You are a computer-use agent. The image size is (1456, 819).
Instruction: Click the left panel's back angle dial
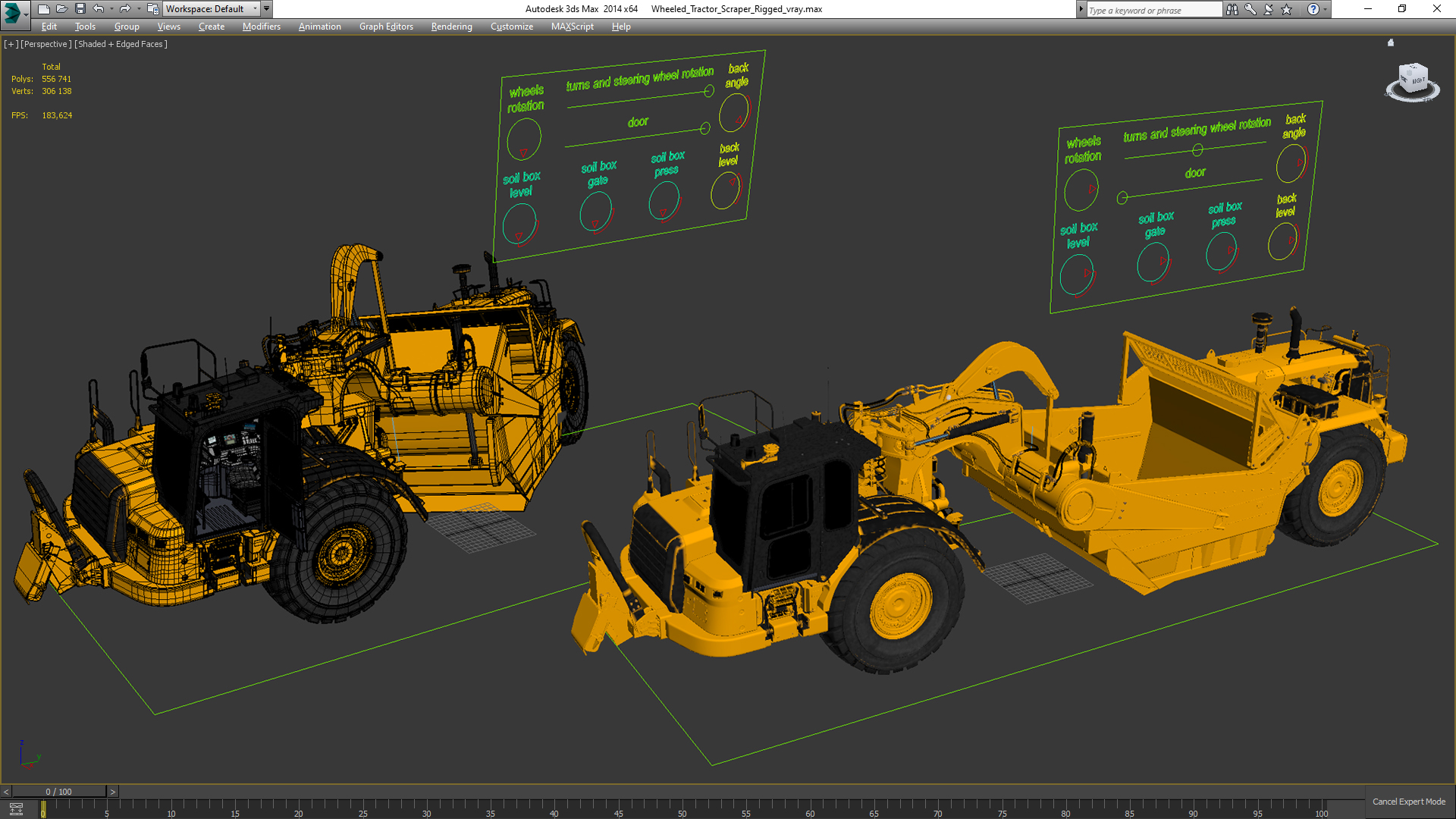click(734, 113)
